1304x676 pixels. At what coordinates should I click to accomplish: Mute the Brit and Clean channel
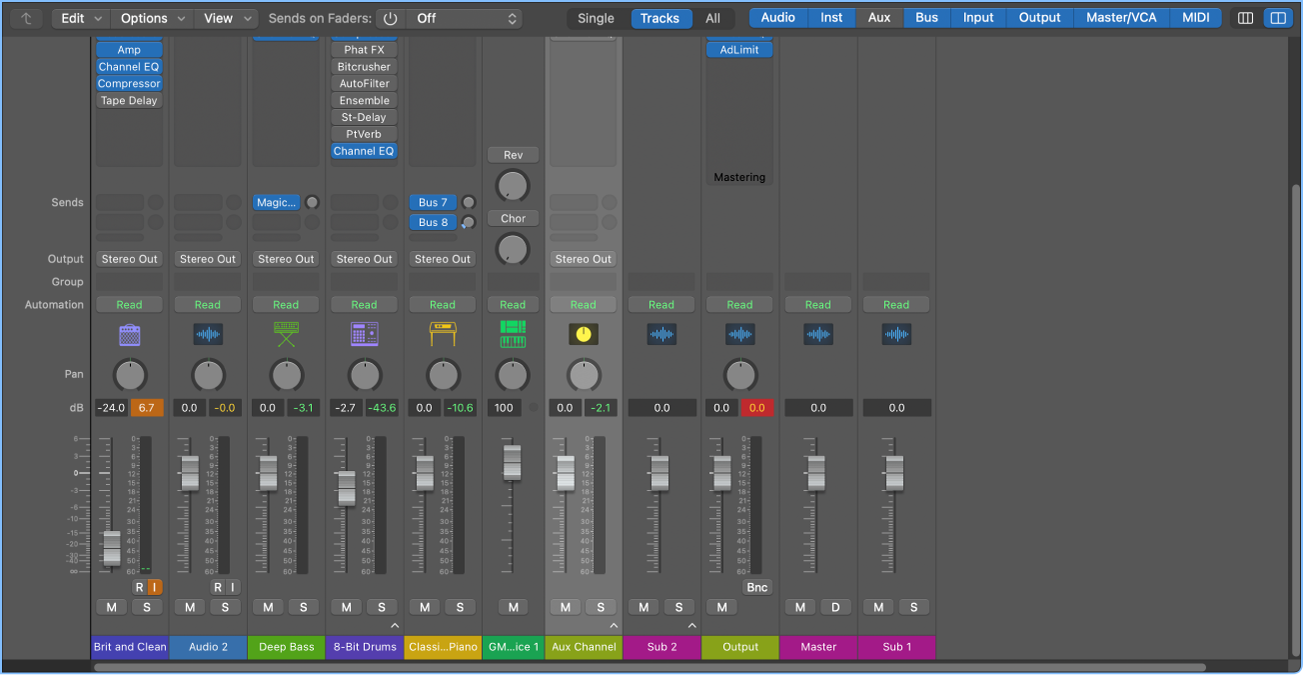pyautogui.click(x=111, y=607)
